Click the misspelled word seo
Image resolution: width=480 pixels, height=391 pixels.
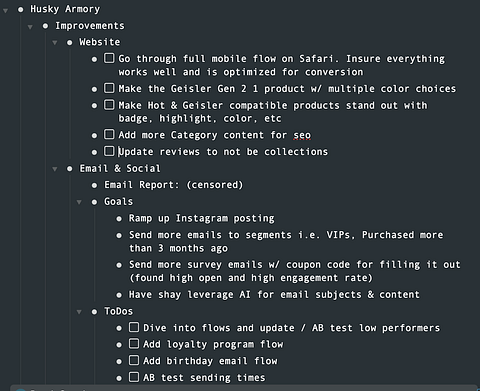[x=302, y=135]
